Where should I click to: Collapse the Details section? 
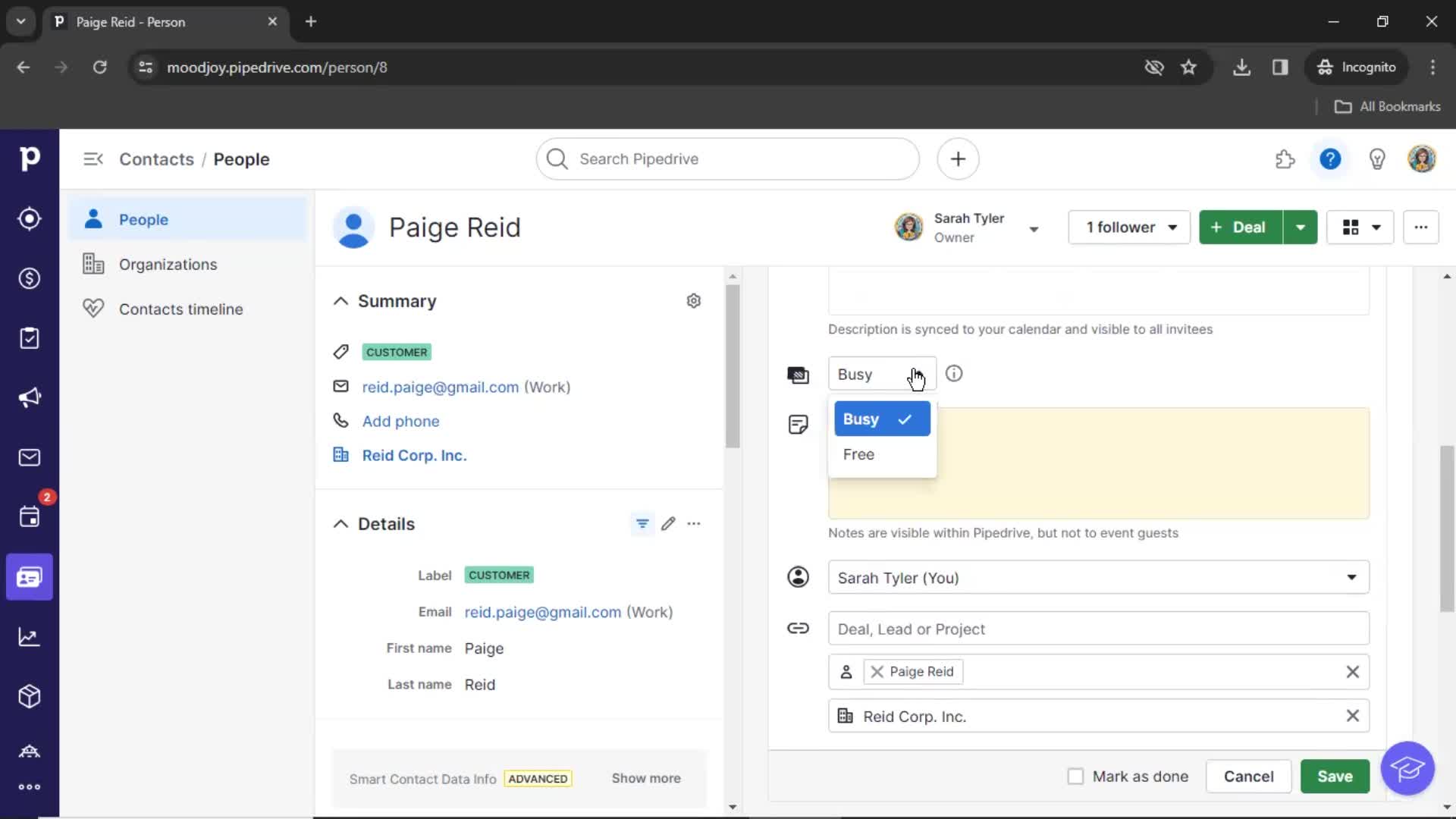(340, 524)
